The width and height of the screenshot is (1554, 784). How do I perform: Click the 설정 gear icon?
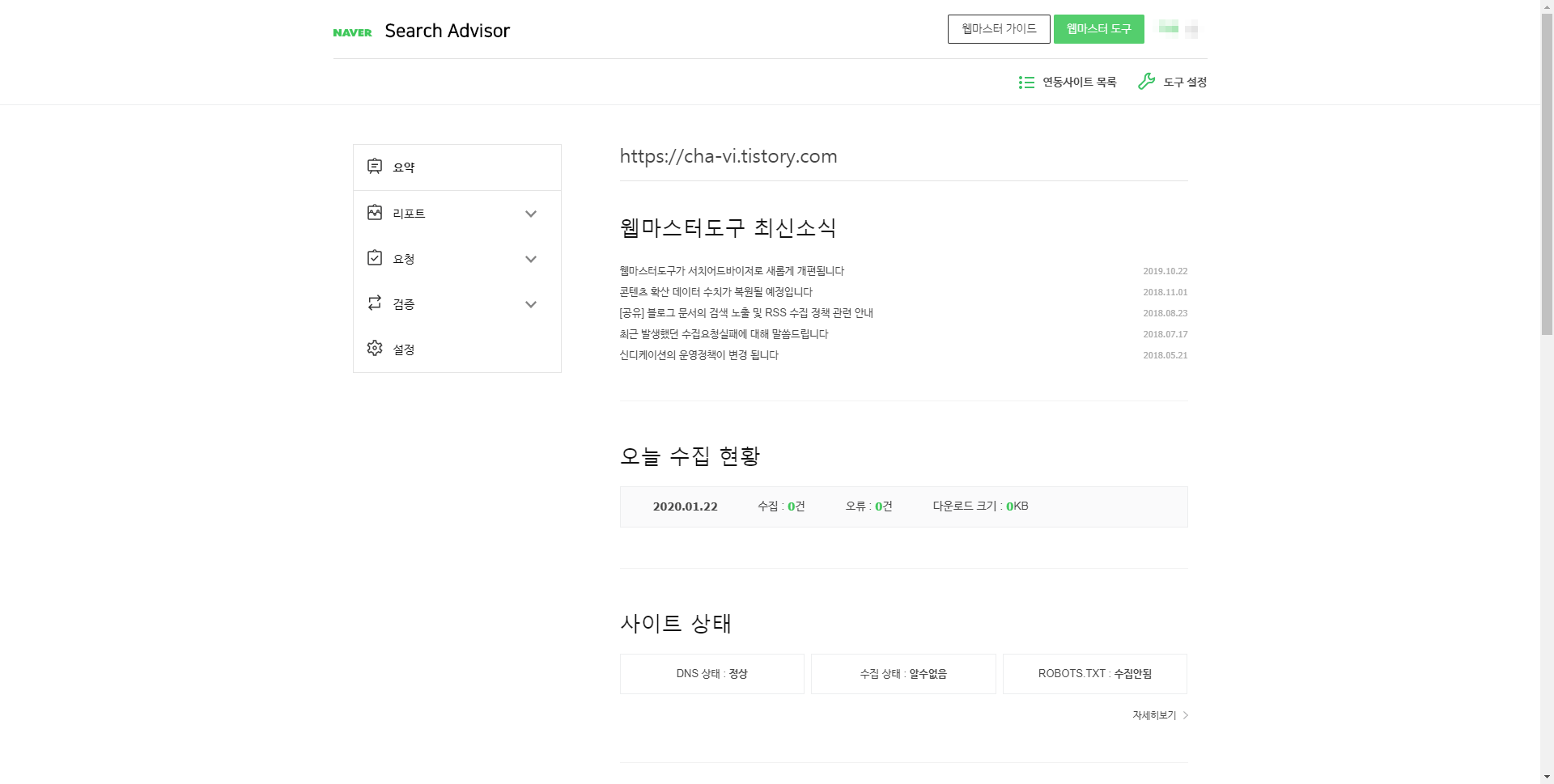pyautogui.click(x=375, y=348)
